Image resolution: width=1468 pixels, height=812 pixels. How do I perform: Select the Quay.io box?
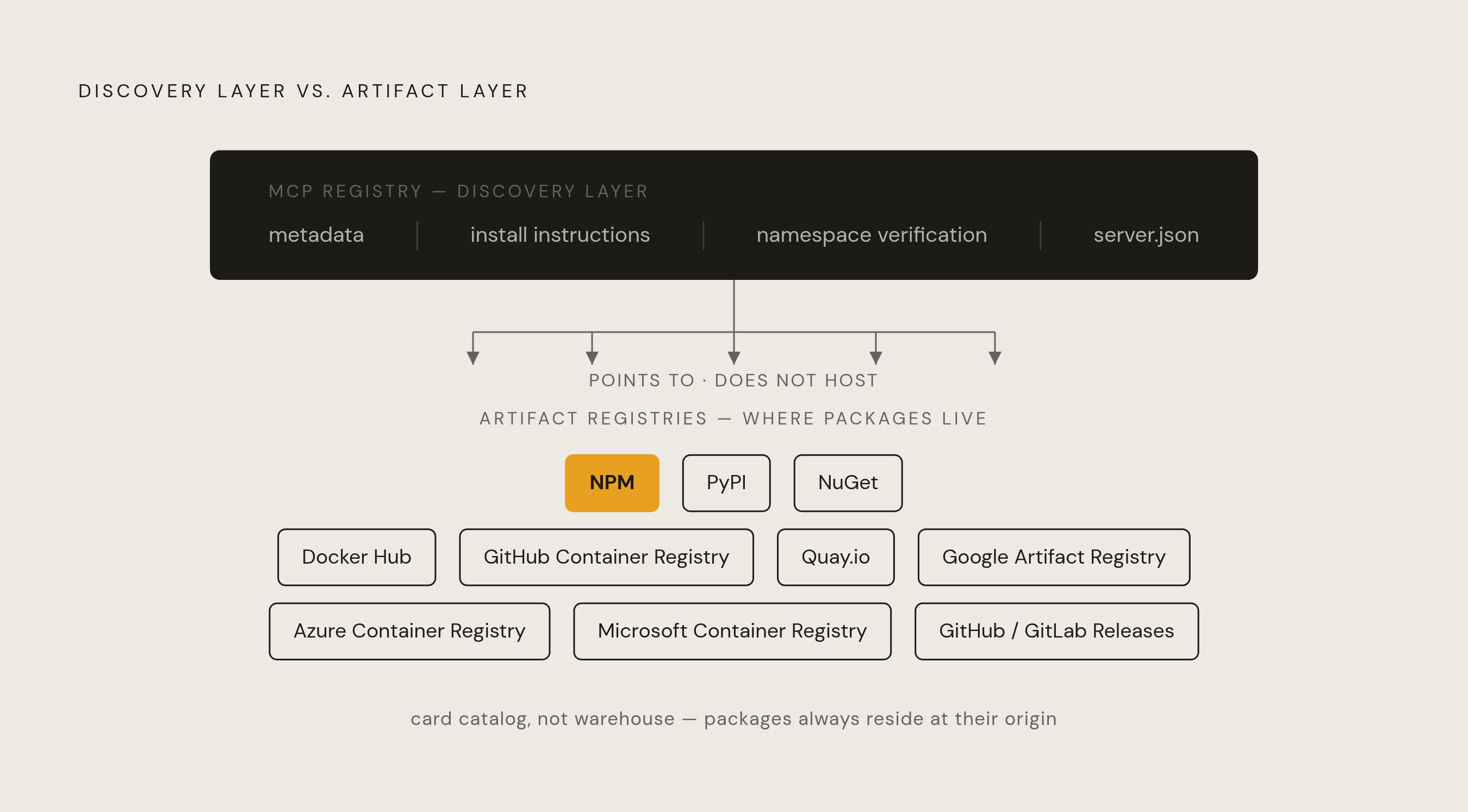point(836,557)
